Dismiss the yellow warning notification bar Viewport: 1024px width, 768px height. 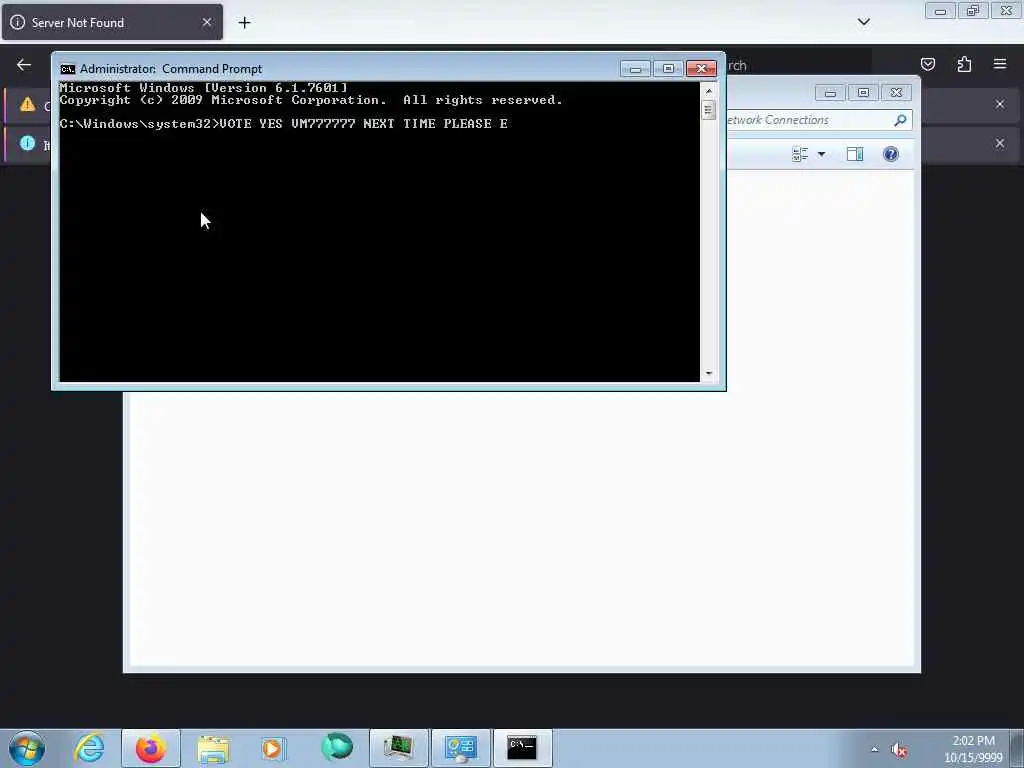[1000, 104]
